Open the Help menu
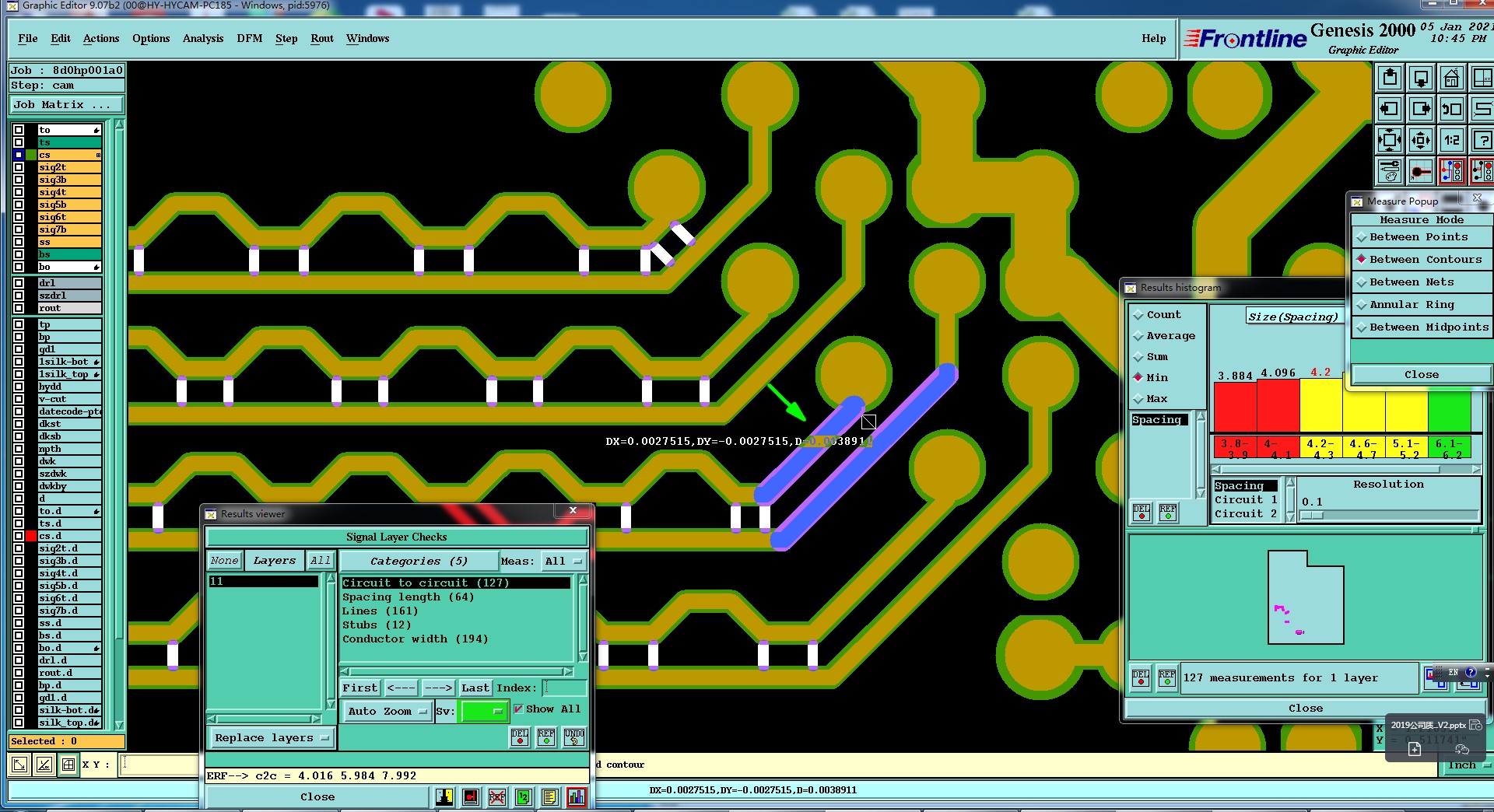Screen dimensions: 1494x812 click(x=1154, y=38)
